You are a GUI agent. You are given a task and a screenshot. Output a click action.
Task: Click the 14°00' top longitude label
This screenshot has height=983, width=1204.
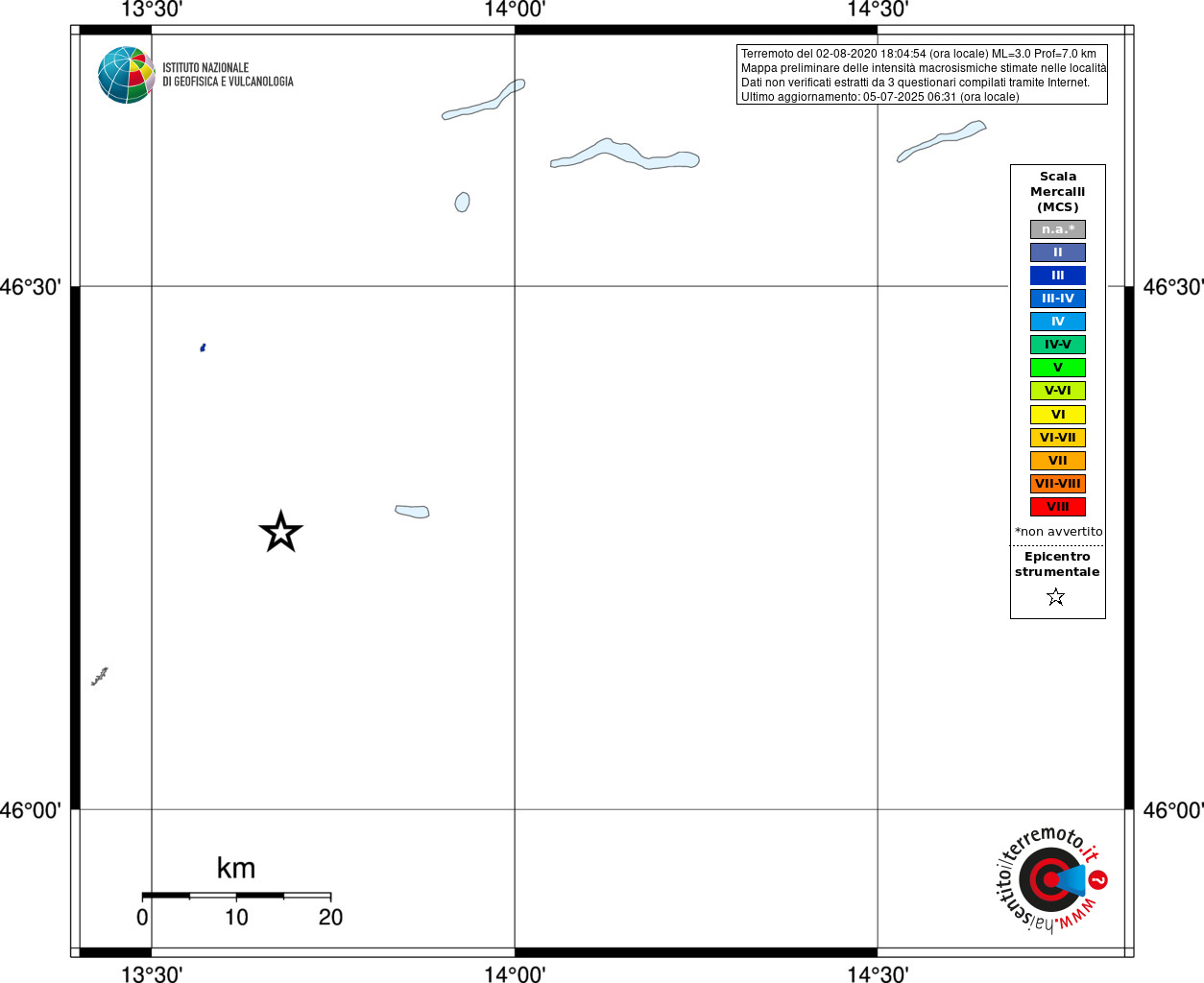515,10
